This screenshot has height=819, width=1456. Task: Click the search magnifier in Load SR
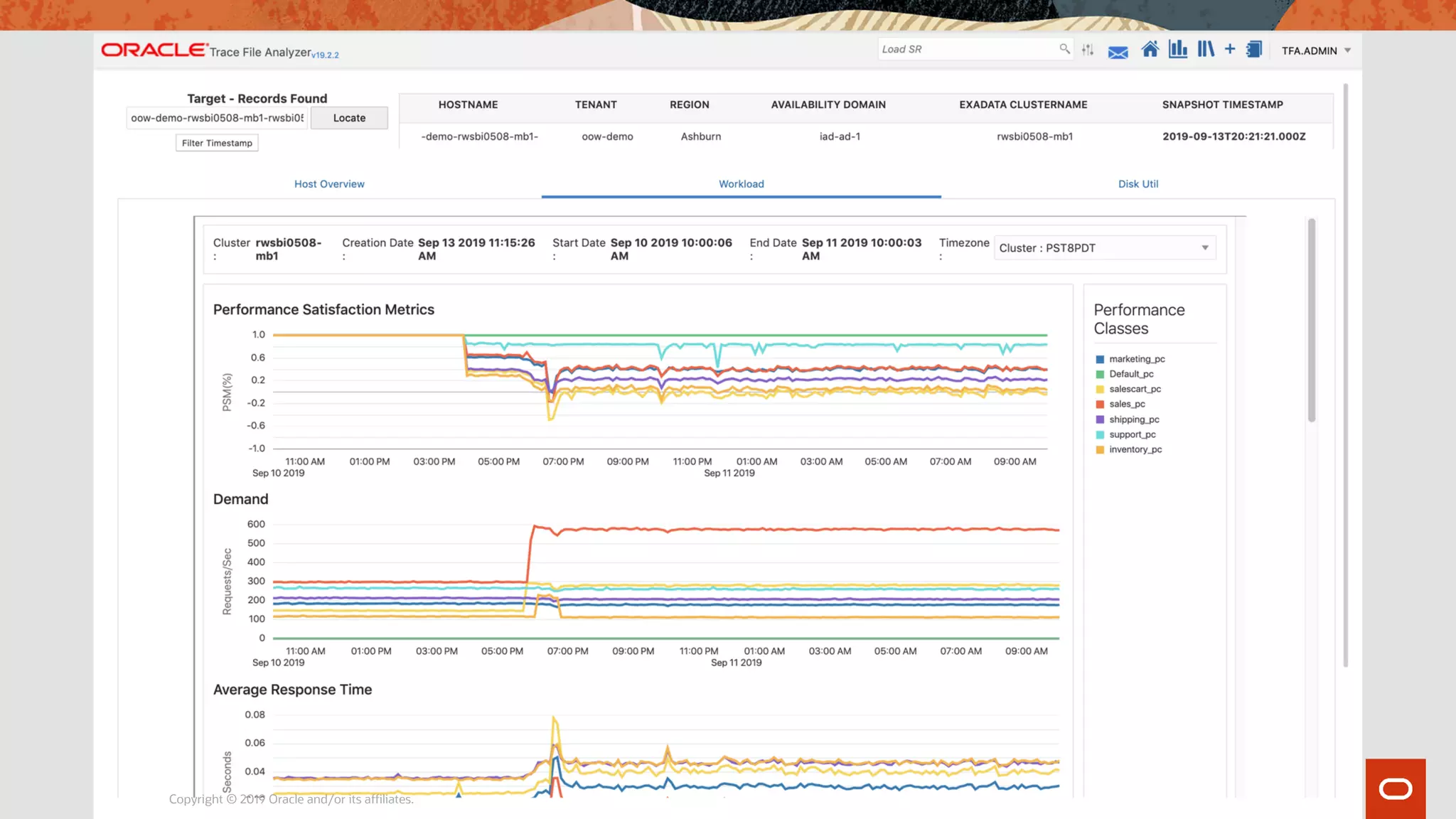(1064, 49)
